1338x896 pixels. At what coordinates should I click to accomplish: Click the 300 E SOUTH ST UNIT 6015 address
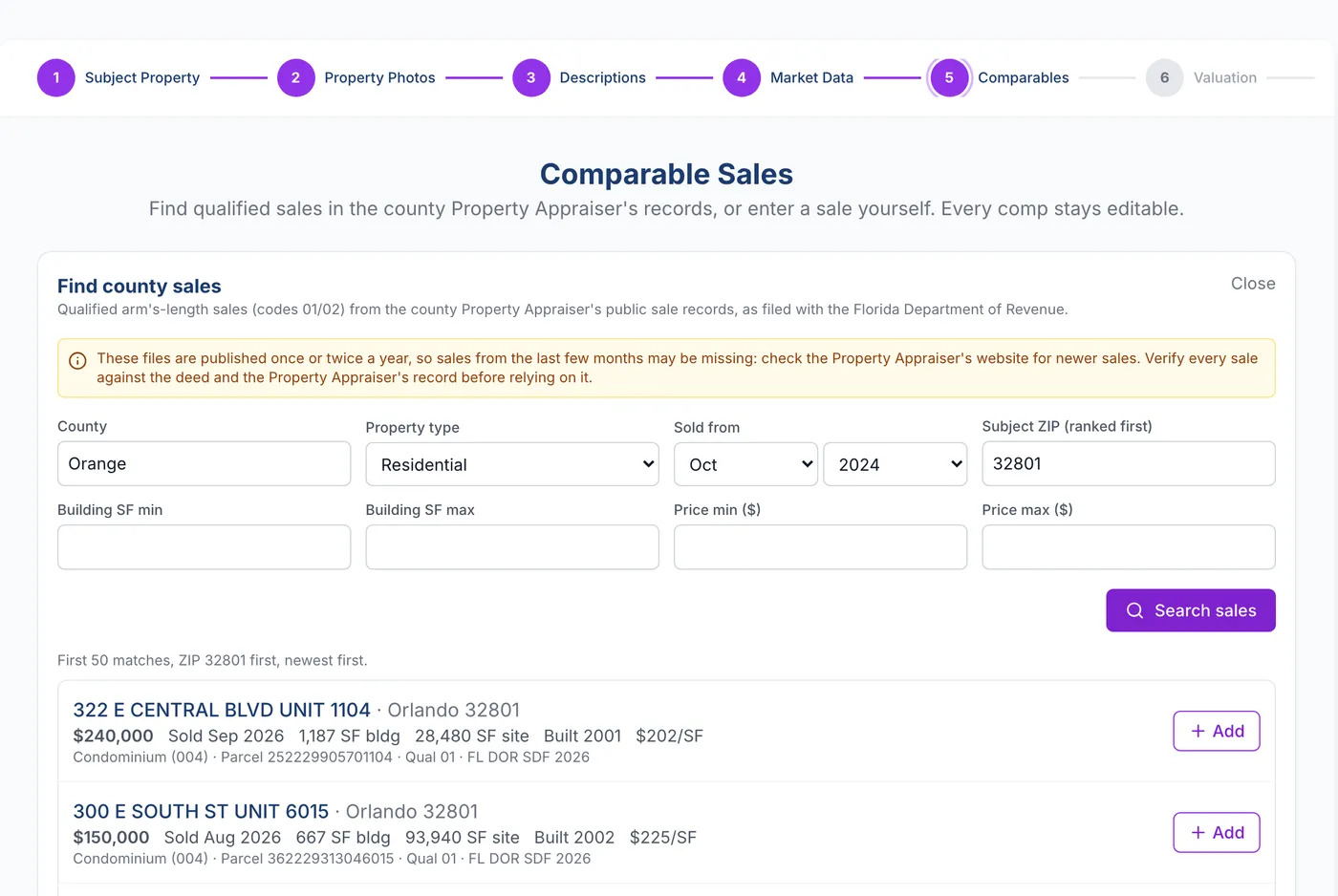pyautogui.click(x=201, y=811)
